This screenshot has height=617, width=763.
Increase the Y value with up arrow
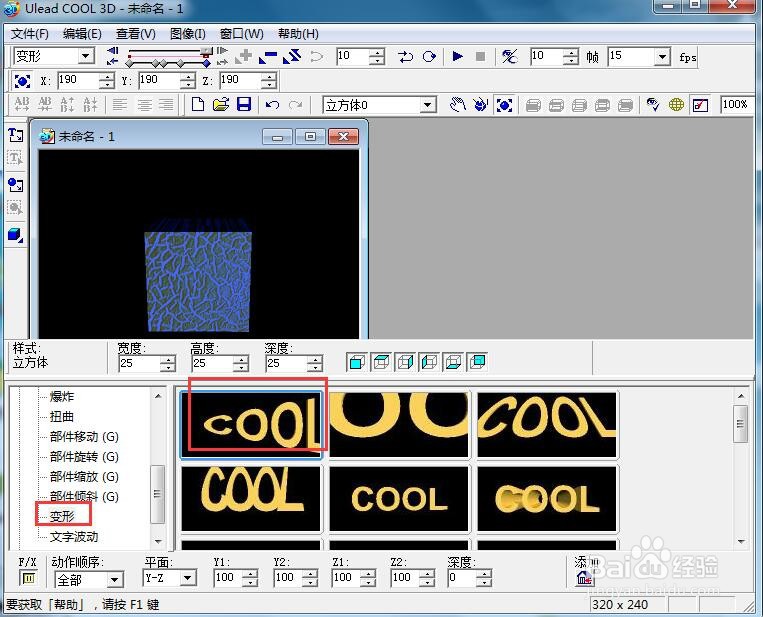[x=187, y=76]
